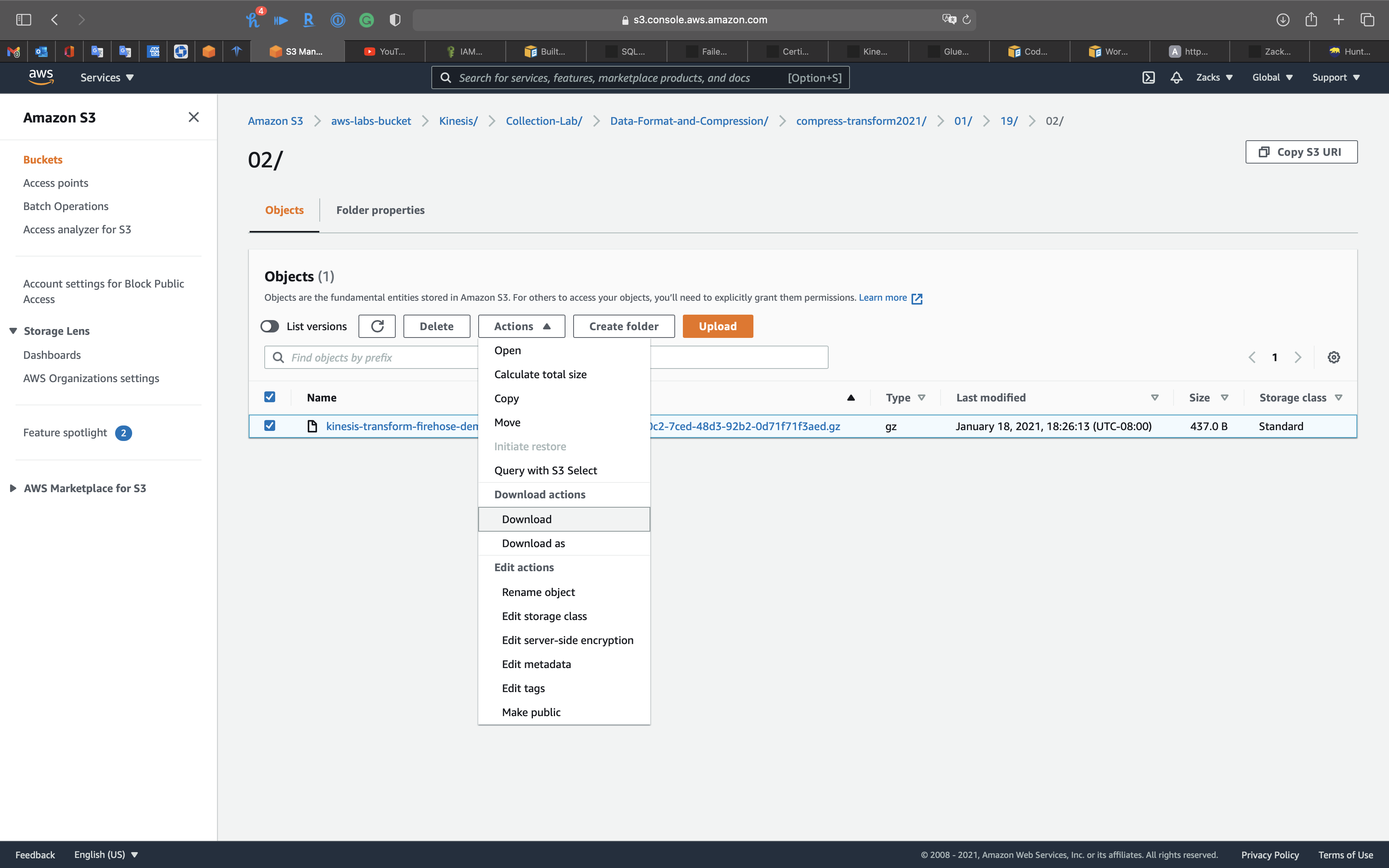Open aws-labs-bucket breadcrumb link
The width and height of the screenshot is (1389, 868).
tap(371, 121)
